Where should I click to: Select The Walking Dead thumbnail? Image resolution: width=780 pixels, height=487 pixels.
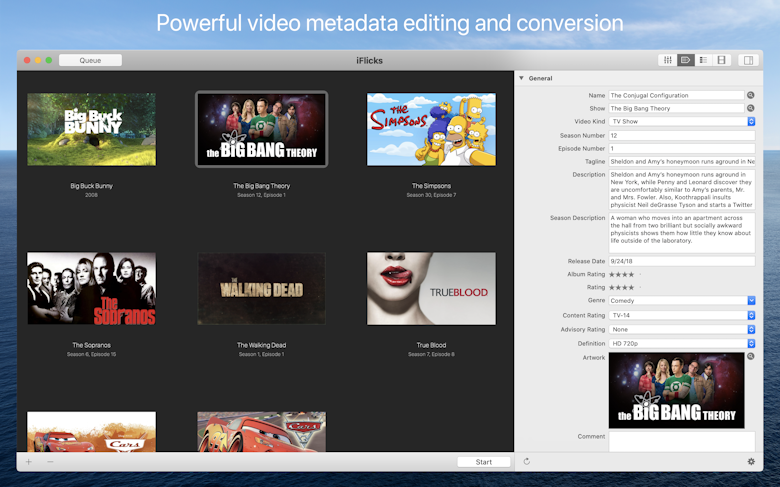[262, 289]
